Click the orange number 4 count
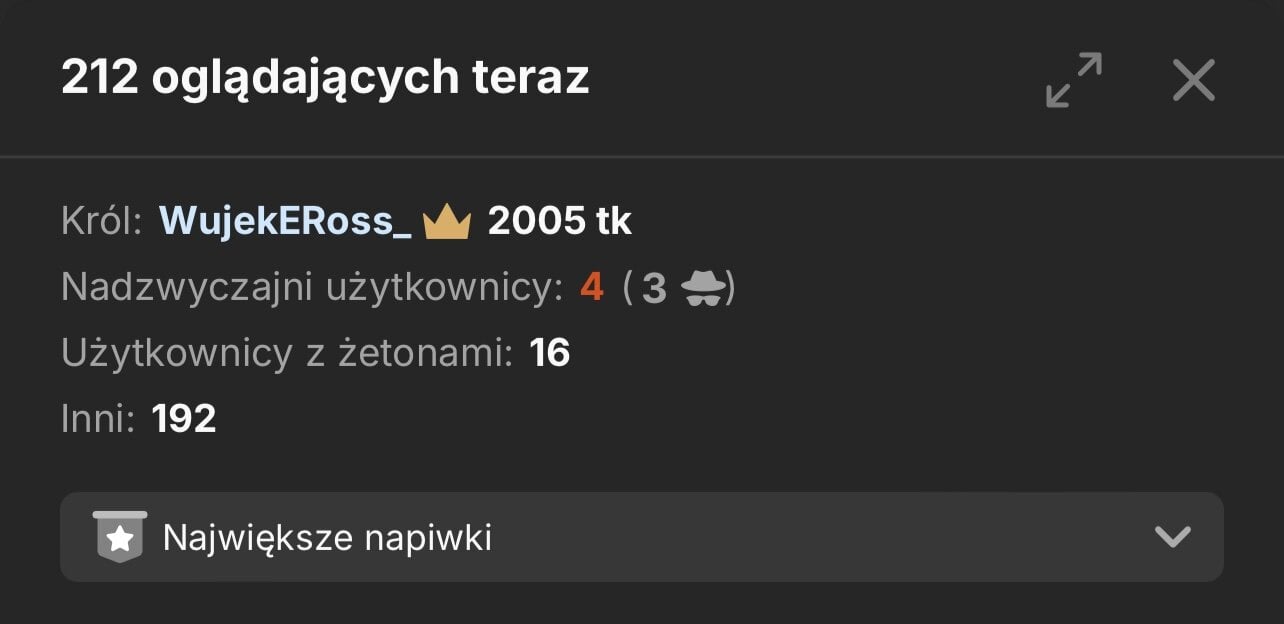1284x624 pixels. pos(592,288)
